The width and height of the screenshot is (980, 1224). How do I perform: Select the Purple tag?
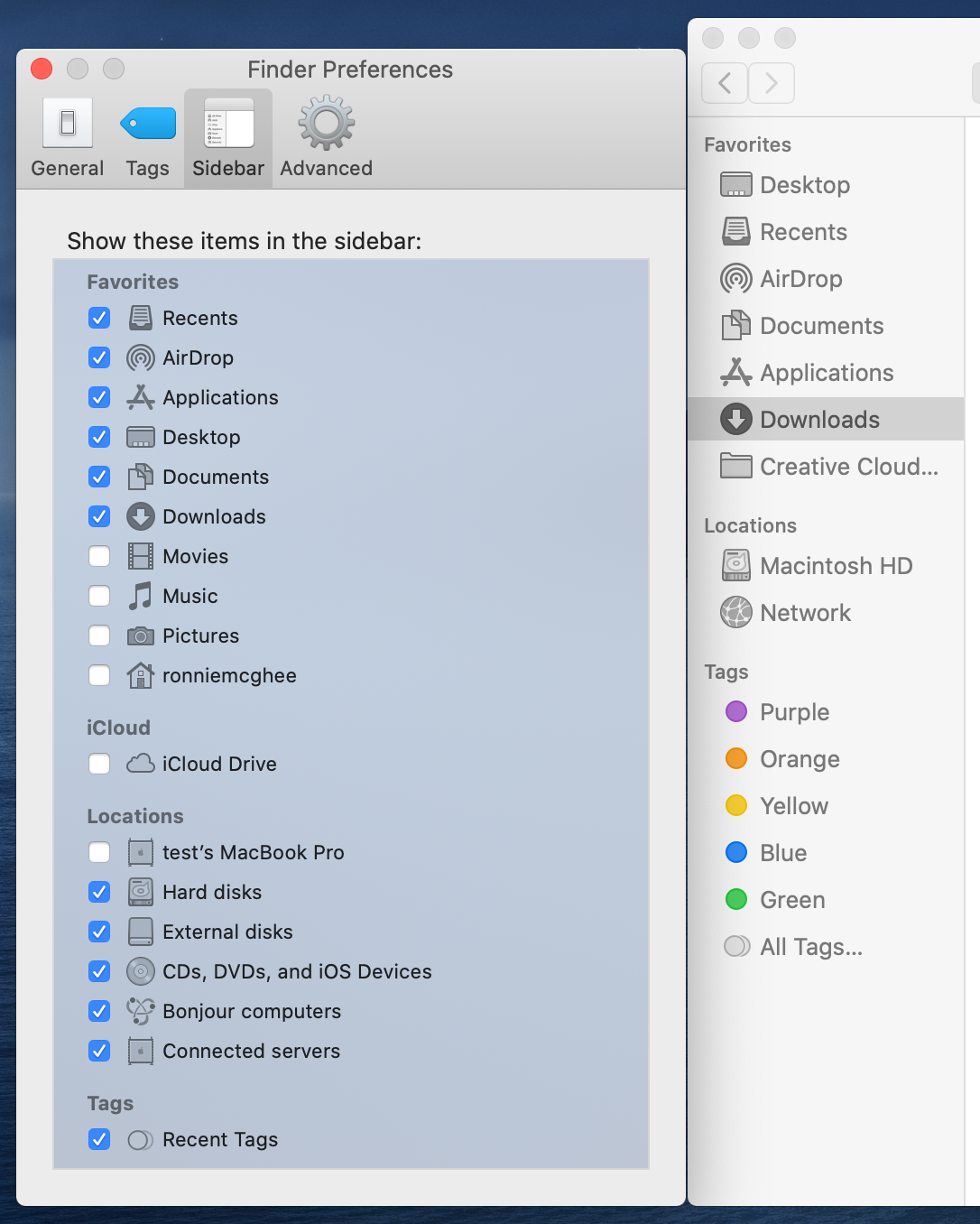pyautogui.click(x=826, y=712)
